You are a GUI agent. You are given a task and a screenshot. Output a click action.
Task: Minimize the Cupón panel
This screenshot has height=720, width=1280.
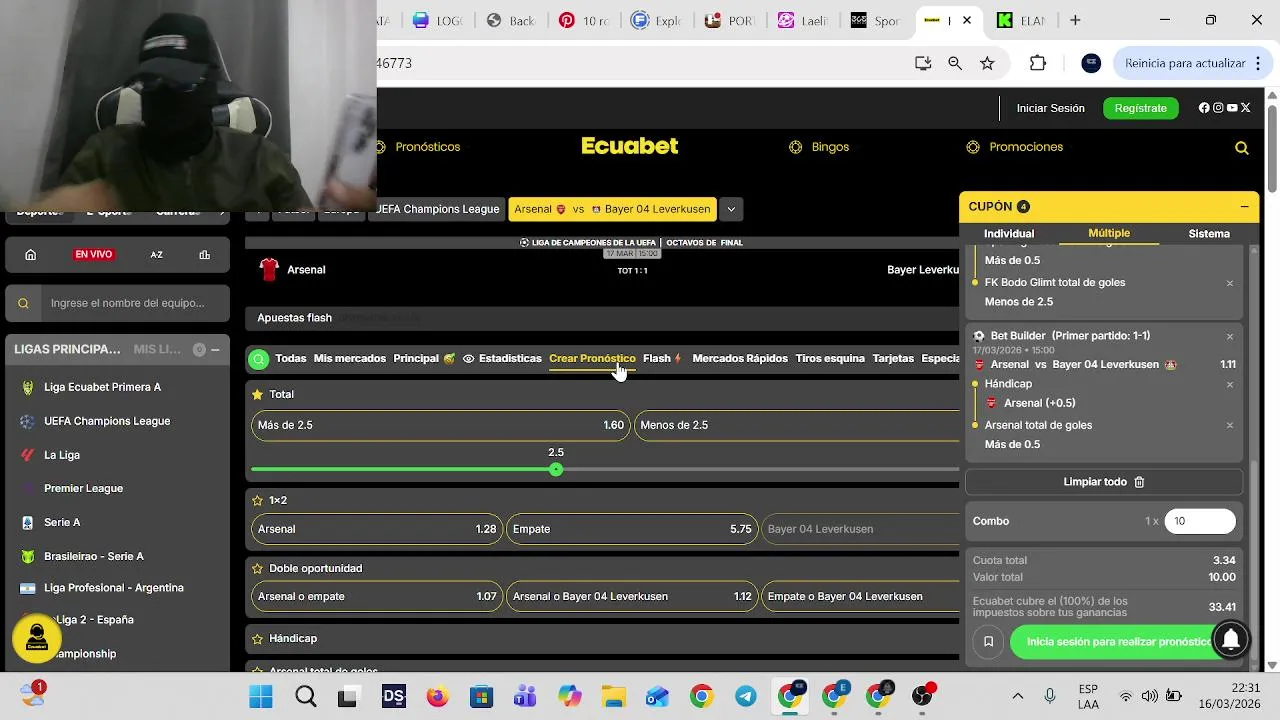coord(1244,207)
